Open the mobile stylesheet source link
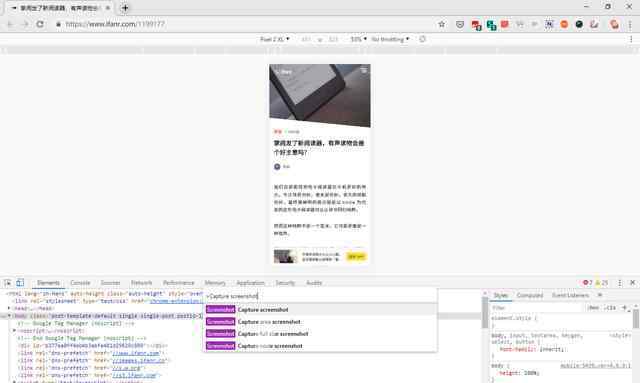This screenshot has width=640, height=383. point(595,365)
